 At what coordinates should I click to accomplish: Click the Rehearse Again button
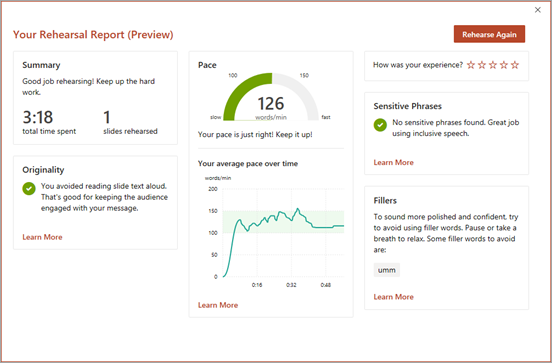(x=489, y=34)
